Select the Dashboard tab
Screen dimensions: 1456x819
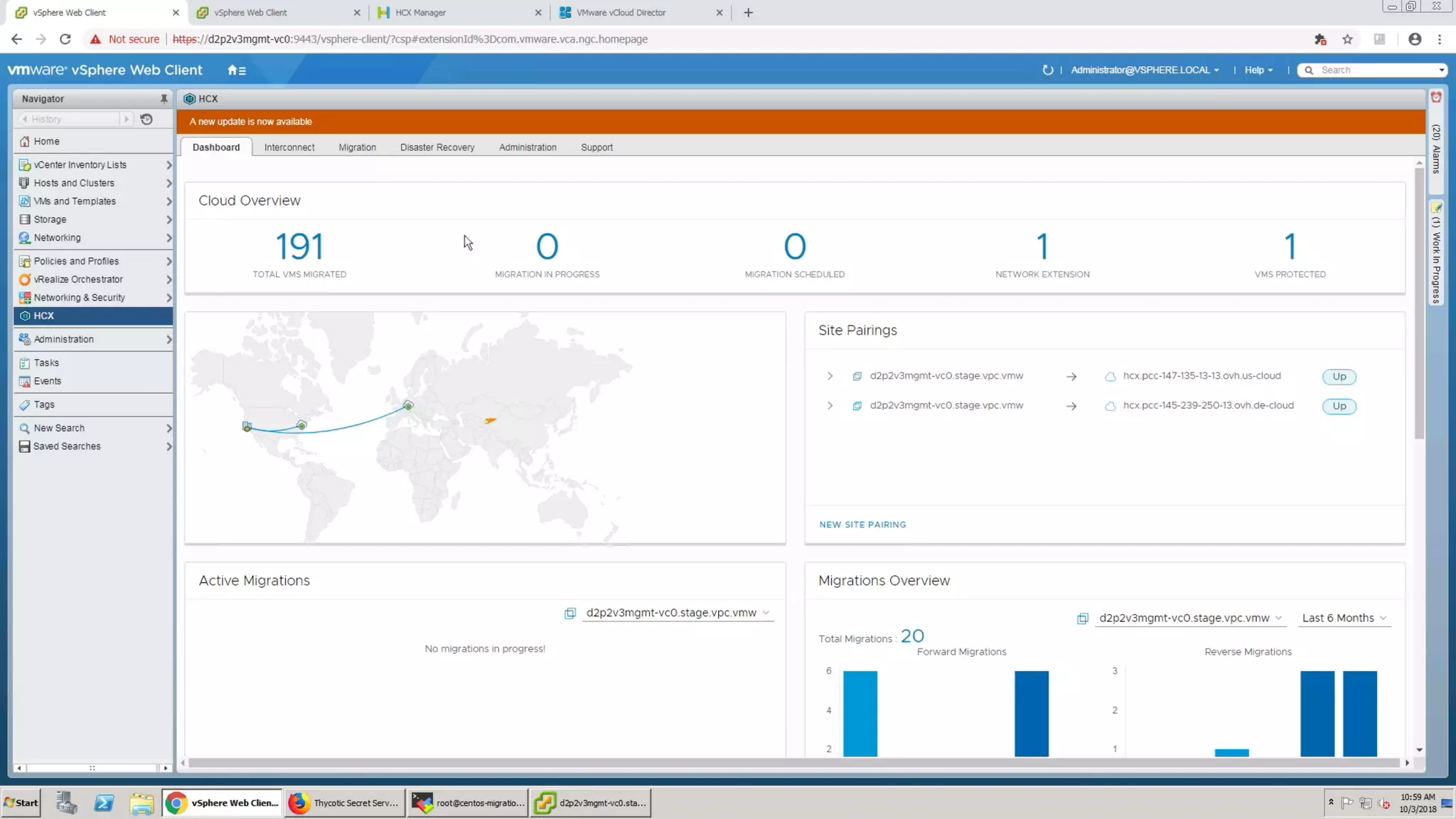click(216, 147)
